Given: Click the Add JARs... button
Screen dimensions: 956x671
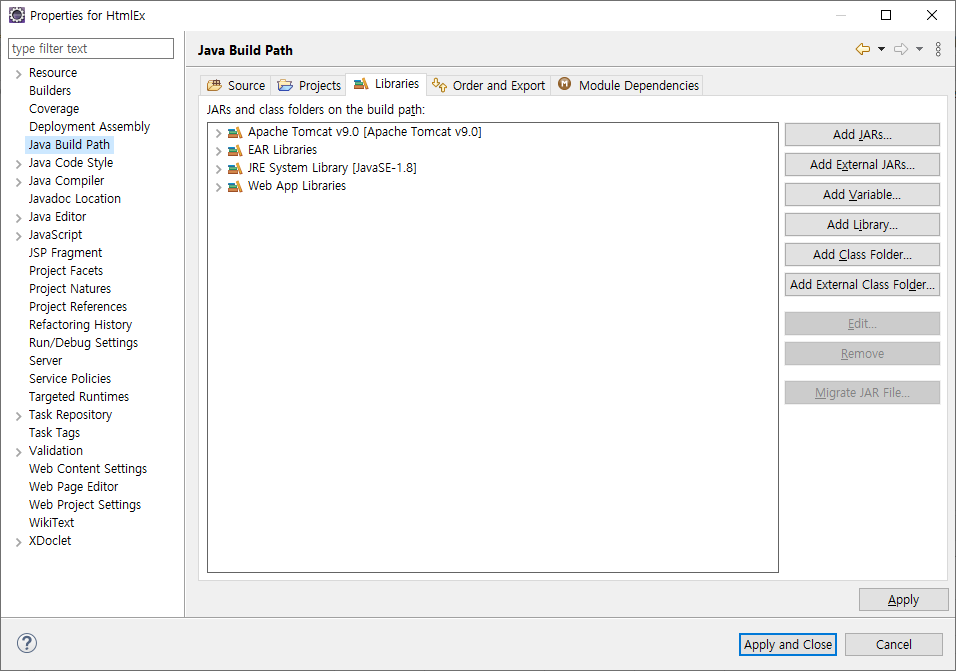Looking at the screenshot, I should click(862, 135).
